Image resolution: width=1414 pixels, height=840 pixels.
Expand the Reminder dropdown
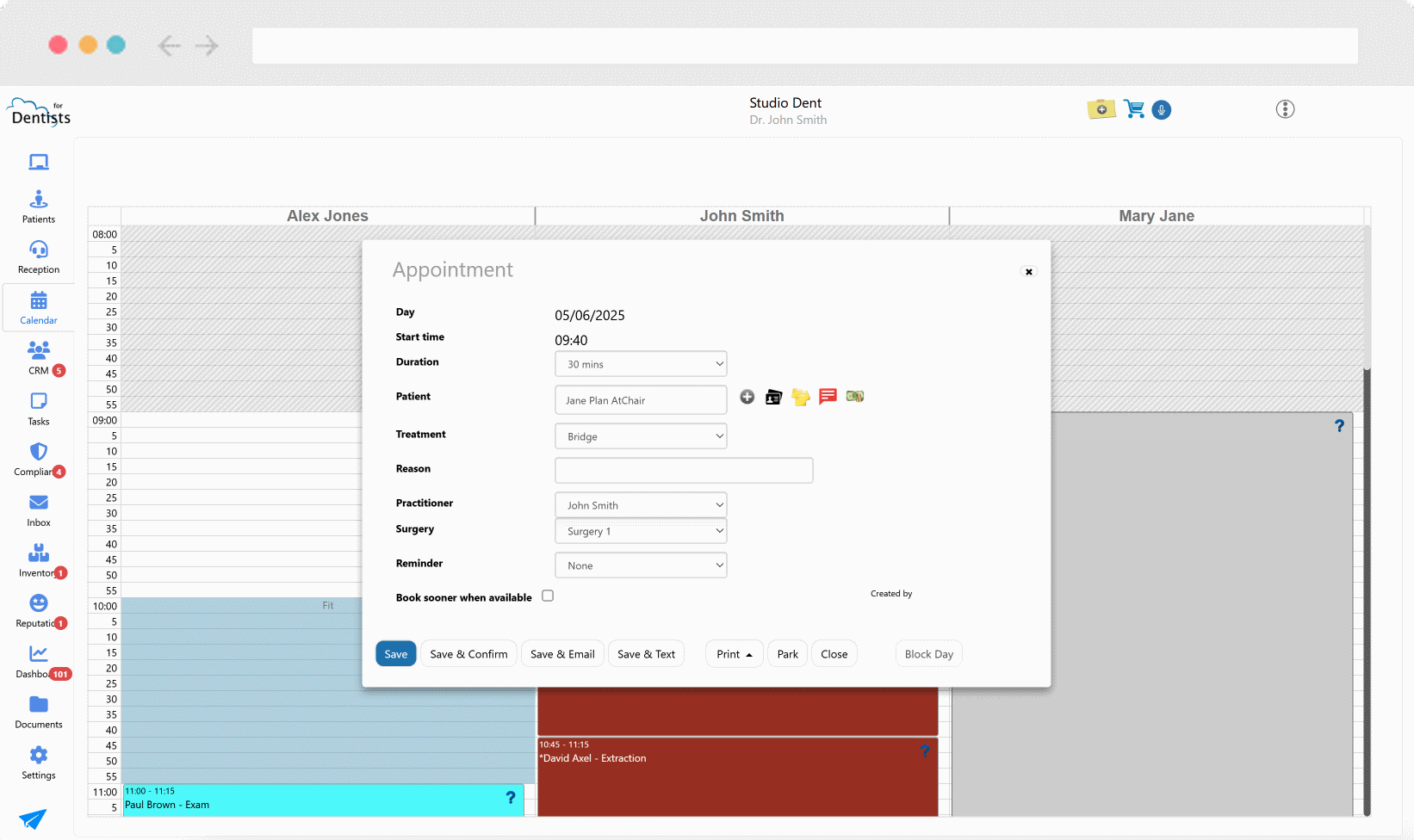tap(641, 565)
